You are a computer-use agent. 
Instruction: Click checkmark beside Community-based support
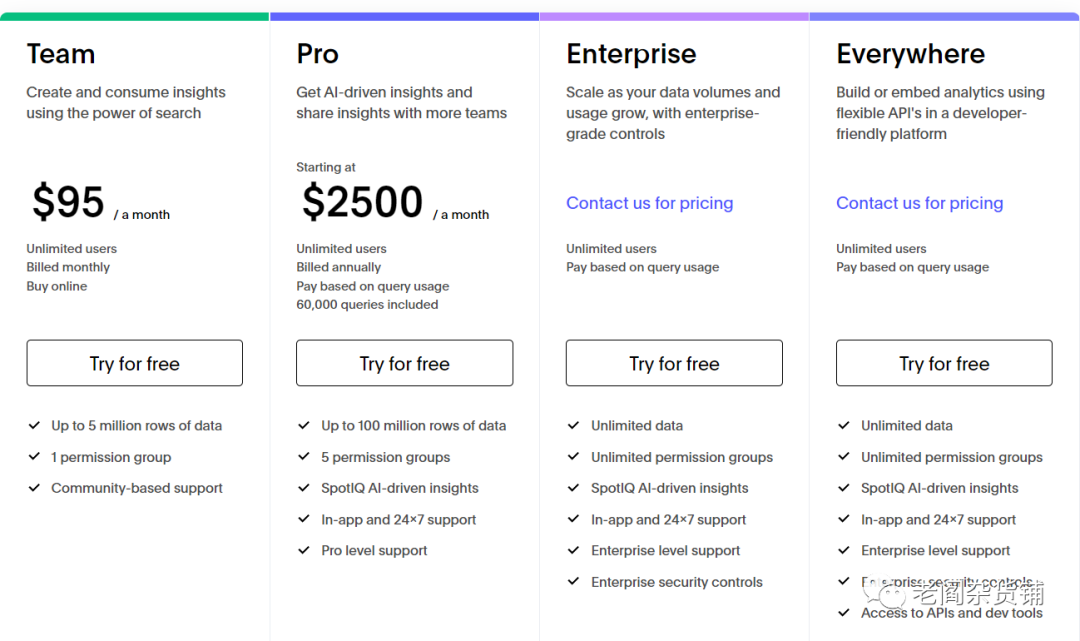(x=34, y=488)
